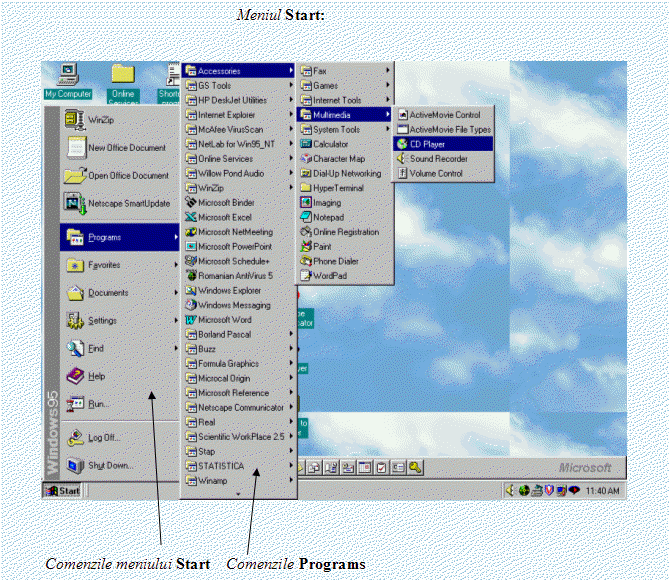Screen dimensions: 669x580
Task: Open the McAfee VirusScan group
Action: click(239, 129)
